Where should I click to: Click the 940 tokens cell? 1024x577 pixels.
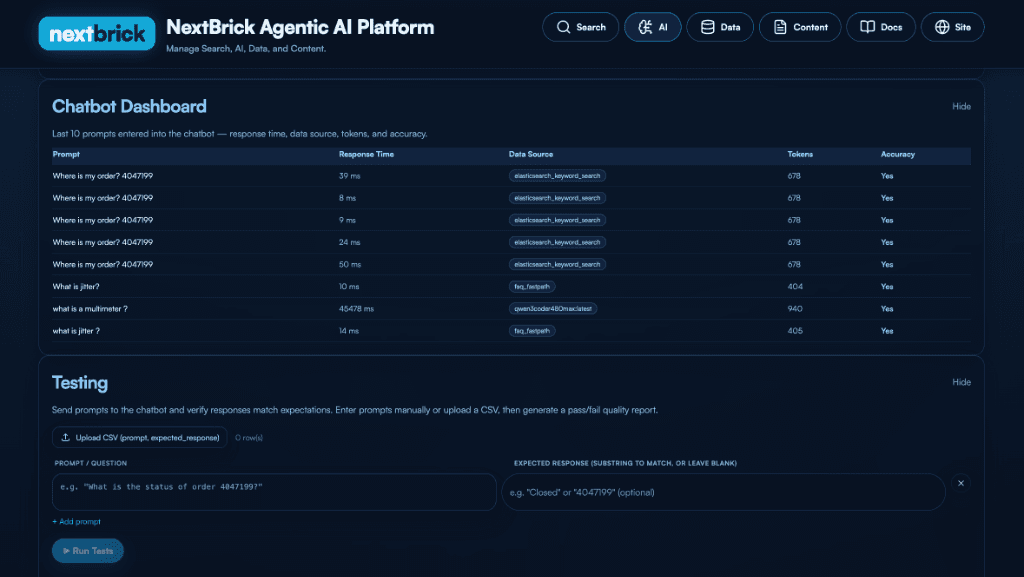(x=795, y=309)
